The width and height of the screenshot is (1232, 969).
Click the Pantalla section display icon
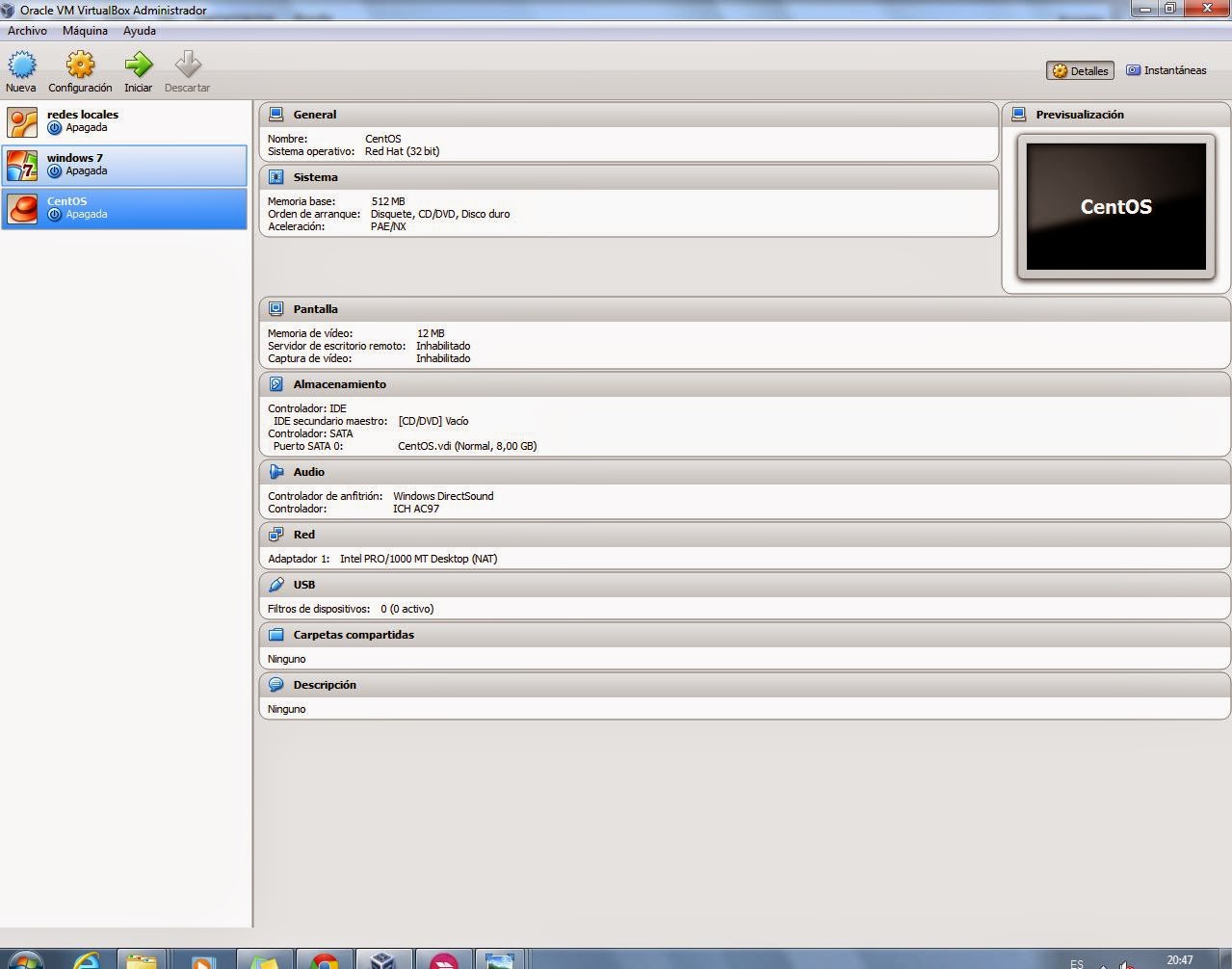click(276, 309)
